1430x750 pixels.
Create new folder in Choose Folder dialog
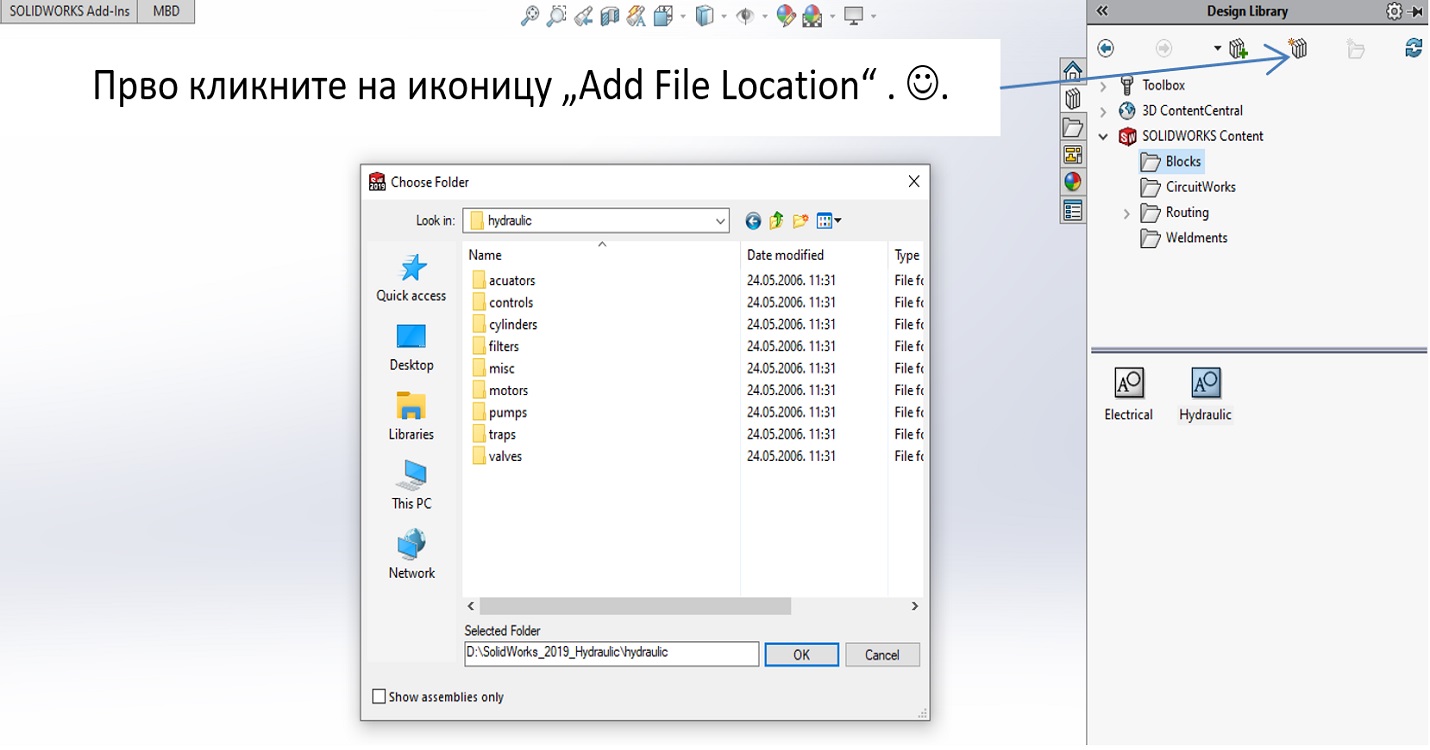[x=800, y=221]
